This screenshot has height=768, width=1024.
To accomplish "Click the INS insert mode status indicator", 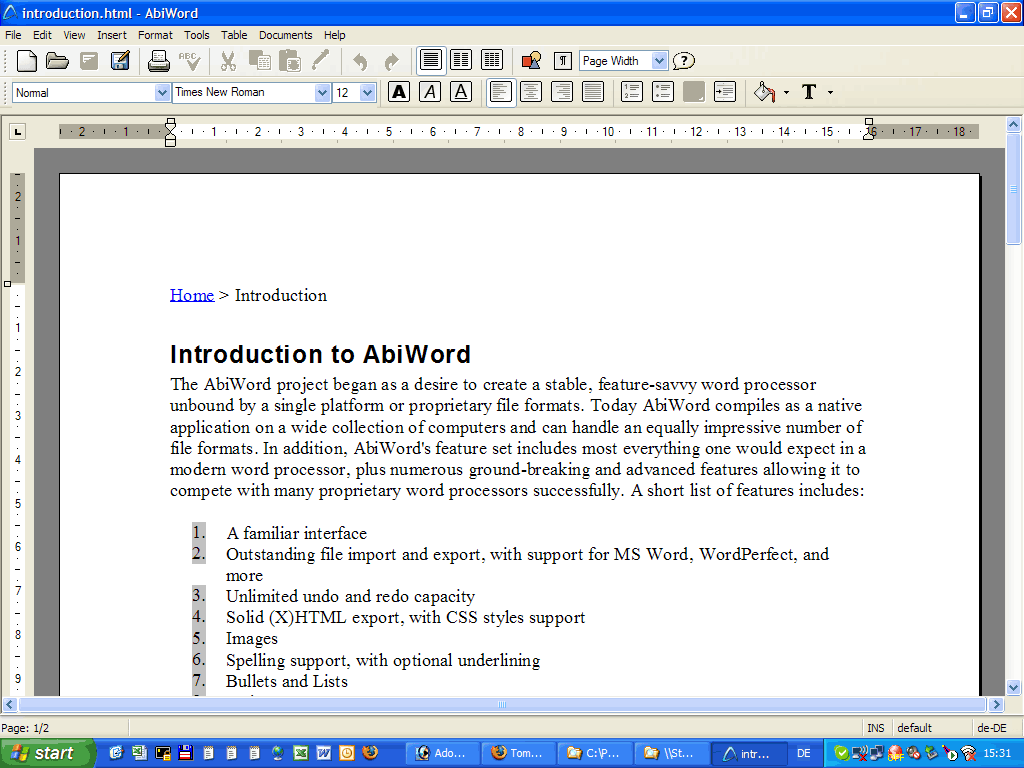I will (x=876, y=728).
